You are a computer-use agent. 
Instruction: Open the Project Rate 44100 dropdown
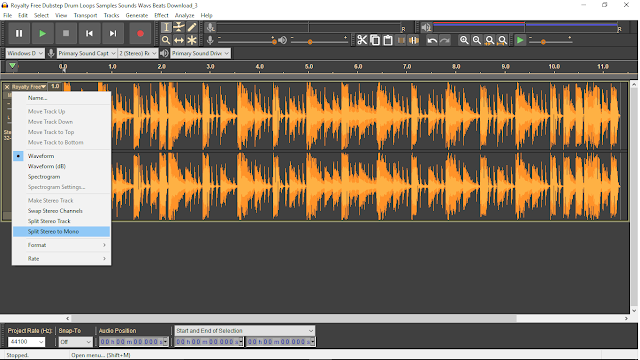27,342
